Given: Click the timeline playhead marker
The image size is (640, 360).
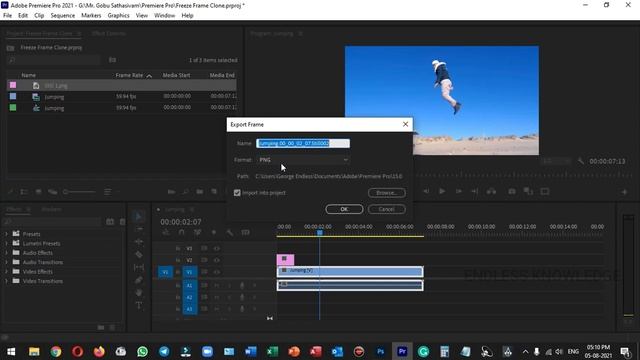Looking at the screenshot, I should point(320,232).
